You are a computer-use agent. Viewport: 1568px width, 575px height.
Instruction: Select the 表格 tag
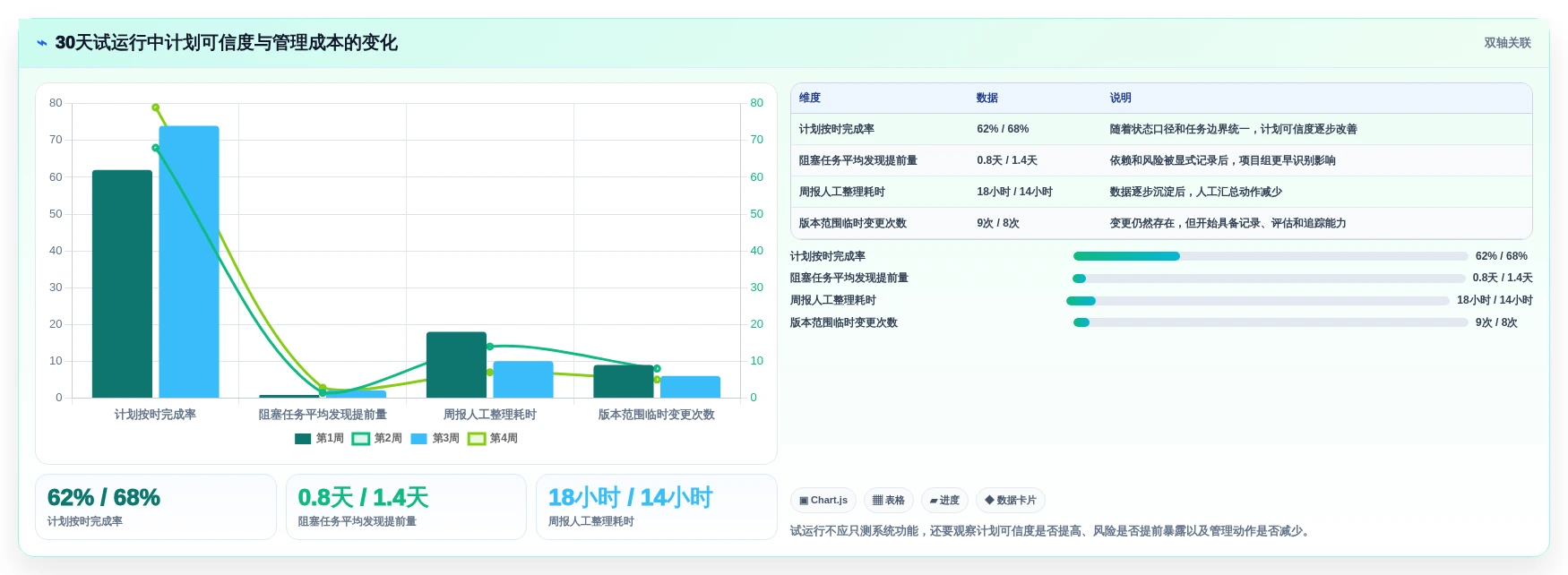(889, 501)
